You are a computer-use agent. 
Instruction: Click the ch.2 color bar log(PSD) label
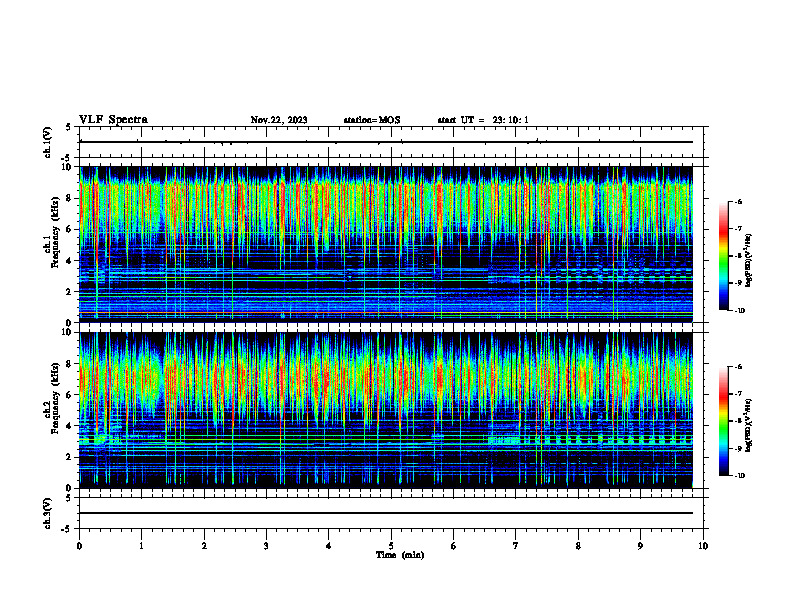(x=749, y=425)
